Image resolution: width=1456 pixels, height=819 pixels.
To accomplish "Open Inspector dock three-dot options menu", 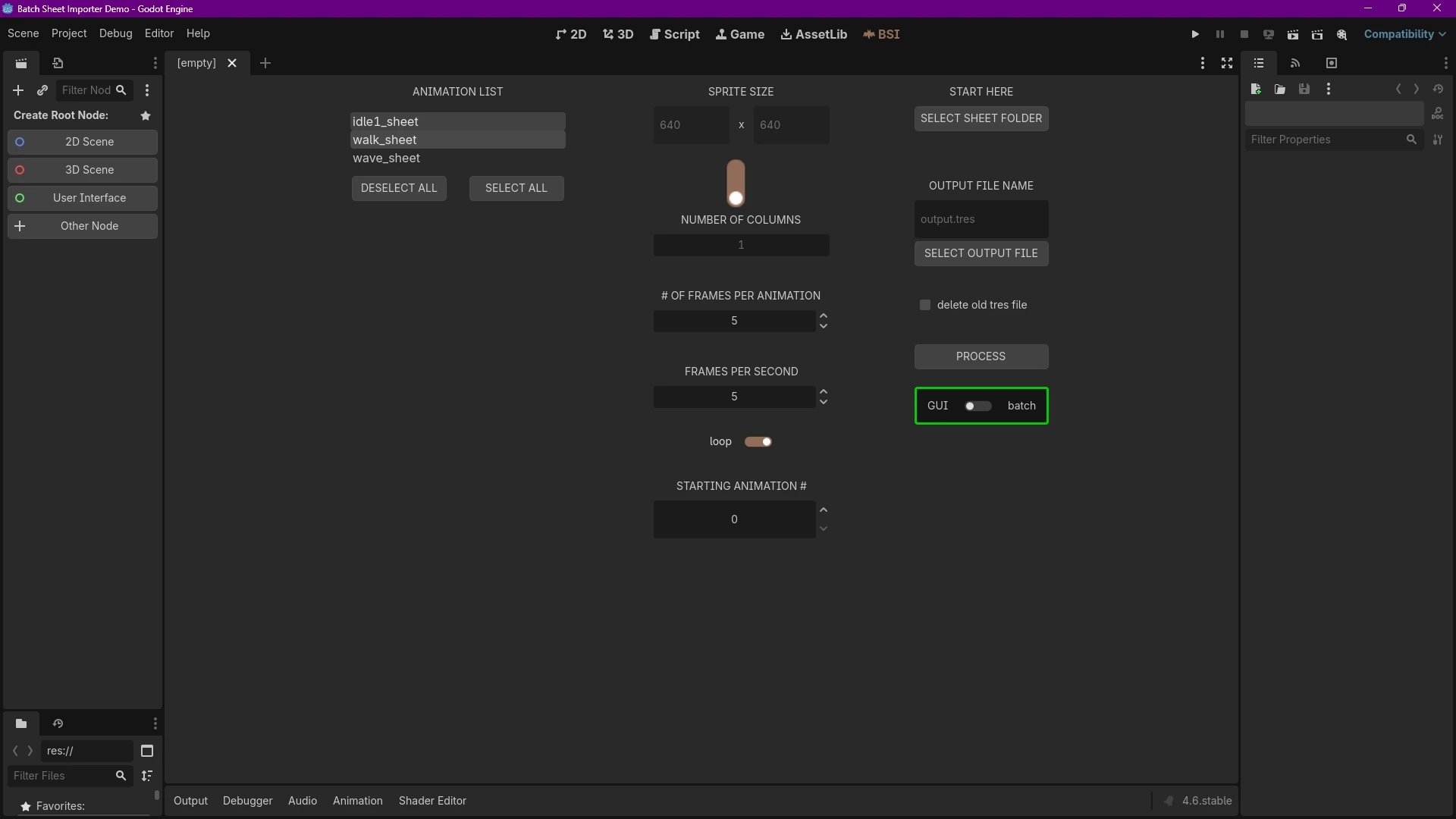I will tap(1445, 63).
